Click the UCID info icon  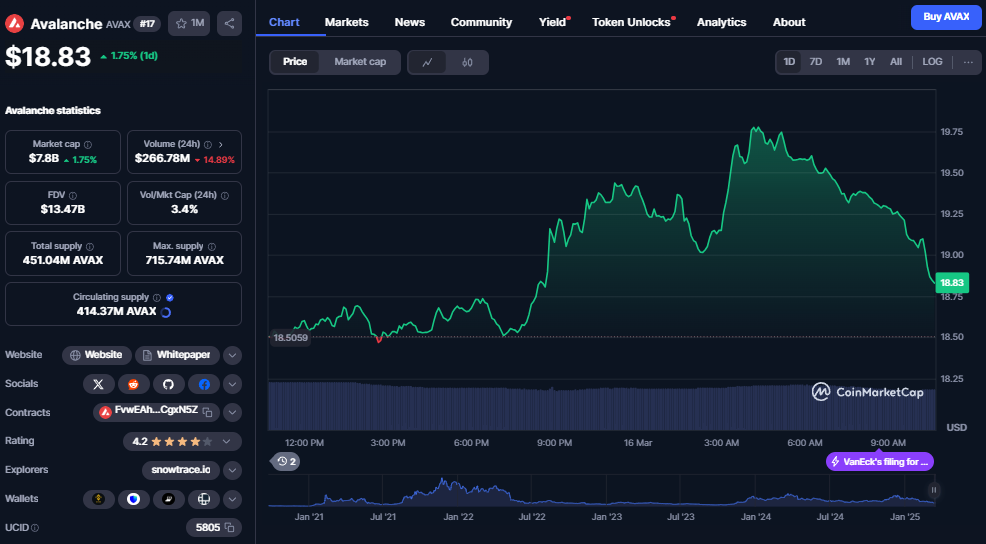(35, 528)
